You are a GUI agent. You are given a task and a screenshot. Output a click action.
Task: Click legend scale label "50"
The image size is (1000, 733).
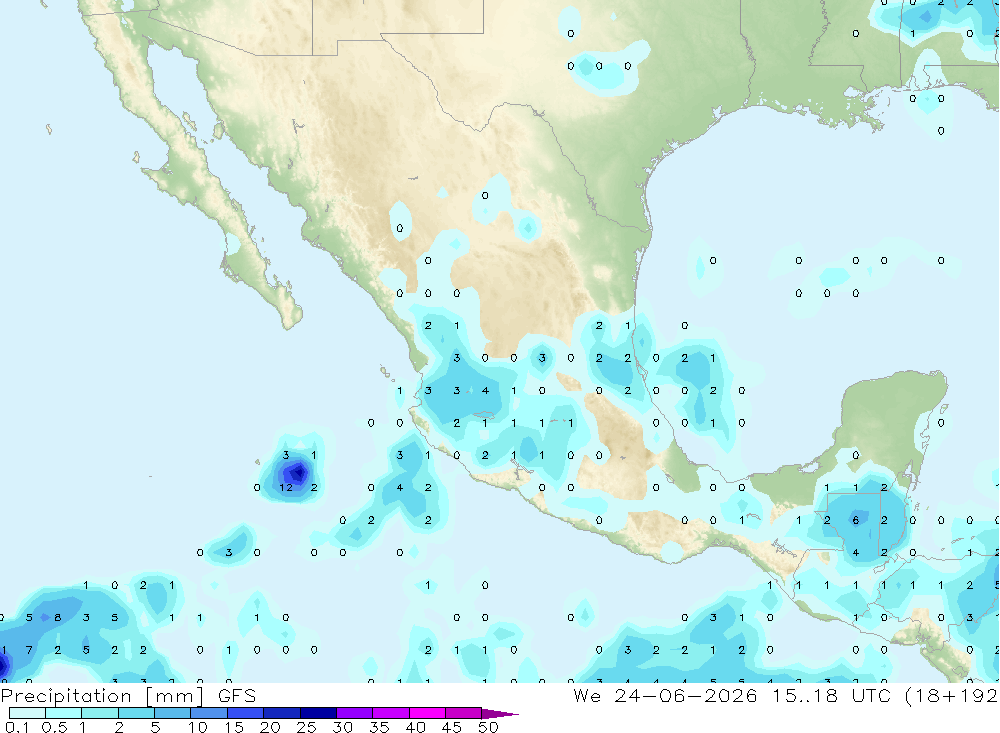[x=488, y=727]
